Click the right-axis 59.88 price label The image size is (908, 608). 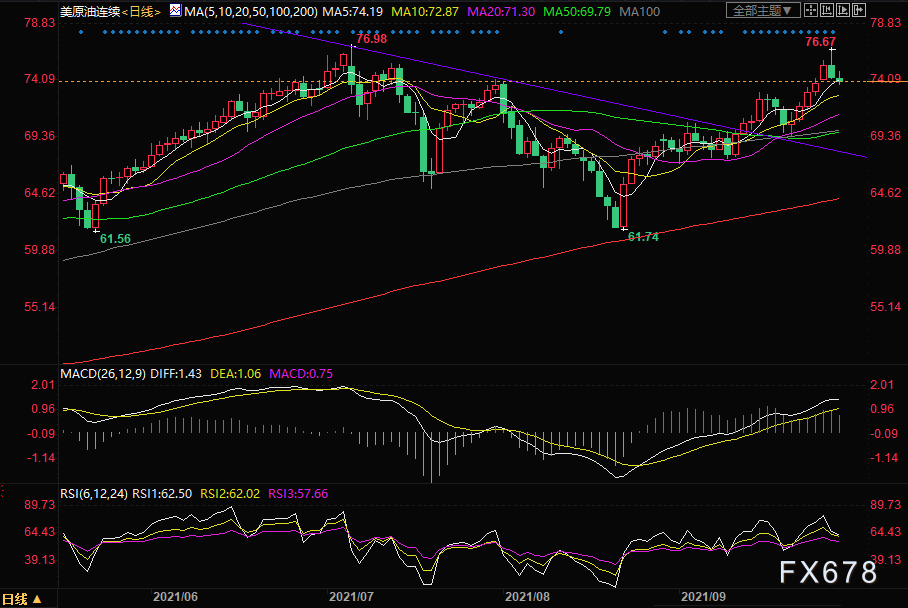pos(886,250)
